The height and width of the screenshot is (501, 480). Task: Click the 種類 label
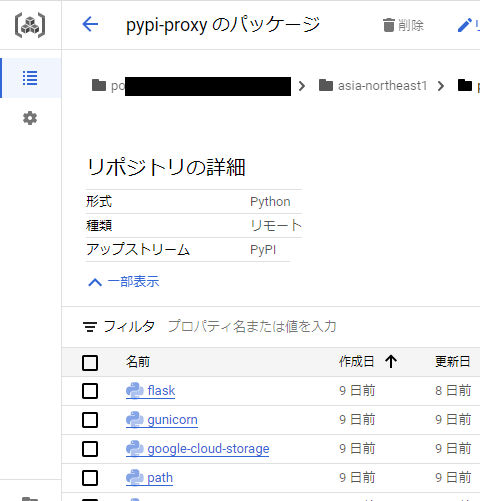99,226
